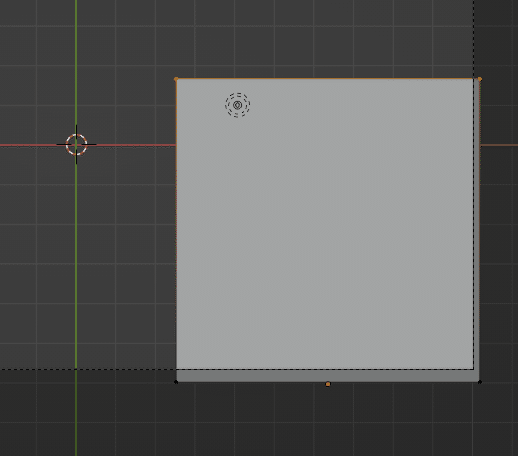Viewport: 518px width, 456px height.
Task: Click the dashed vertical camera border above plane
Action: (x=474, y=39)
